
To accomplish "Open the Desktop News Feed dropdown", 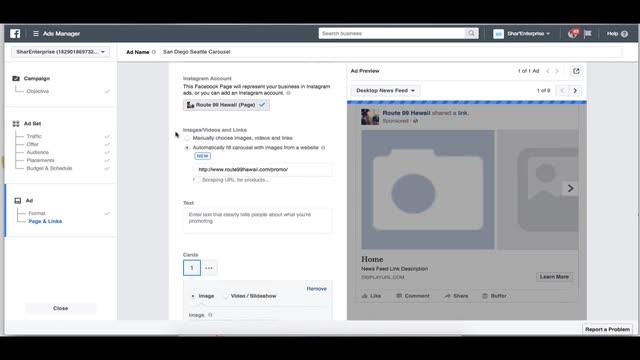I will 385,91.
